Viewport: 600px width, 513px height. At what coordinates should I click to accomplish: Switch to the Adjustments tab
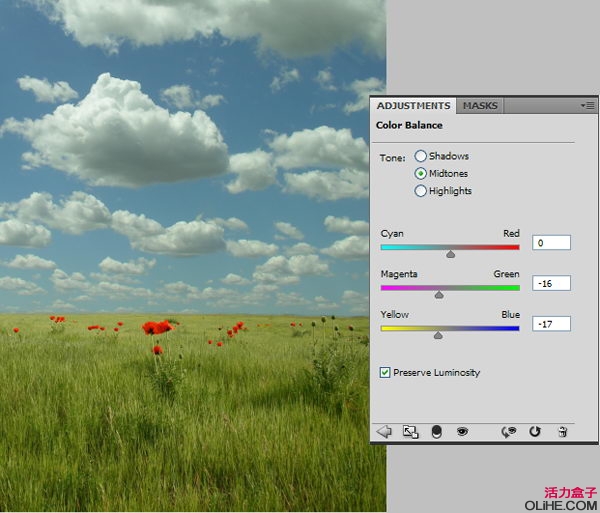point(413,106)
